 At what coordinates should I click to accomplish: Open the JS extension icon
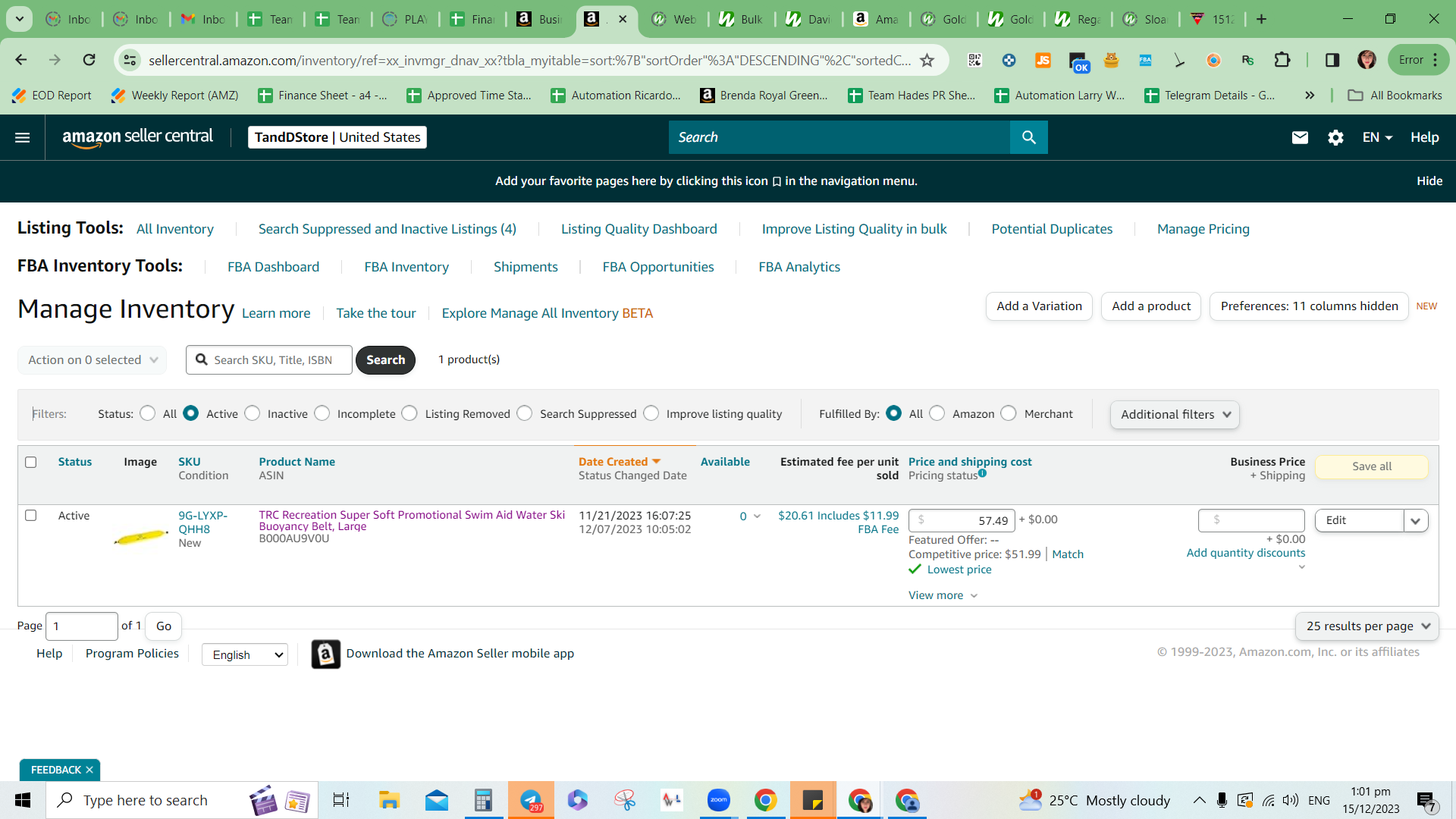[x=1043, y=60]
